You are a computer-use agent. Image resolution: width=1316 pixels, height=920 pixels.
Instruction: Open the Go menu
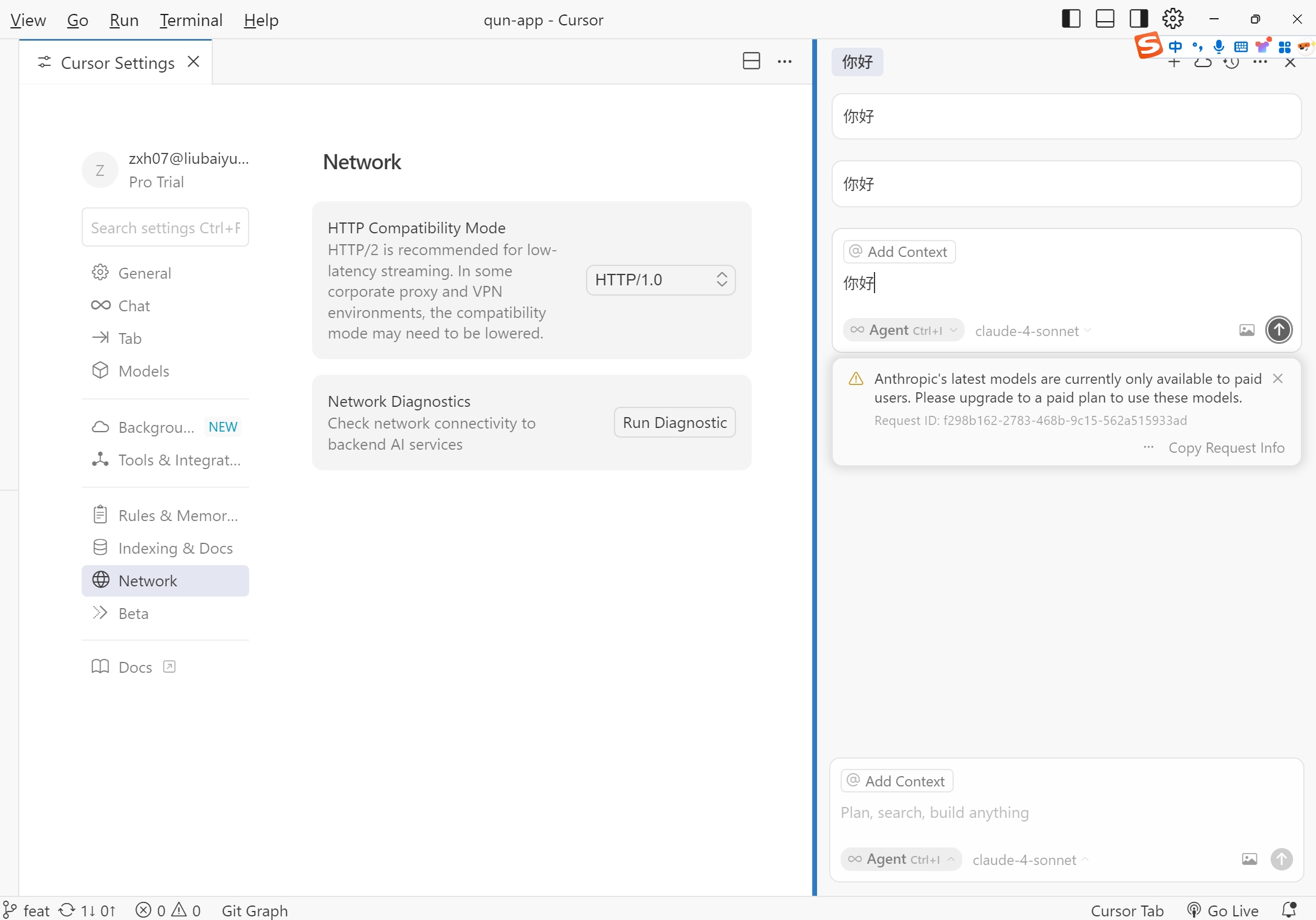(77, 20)
